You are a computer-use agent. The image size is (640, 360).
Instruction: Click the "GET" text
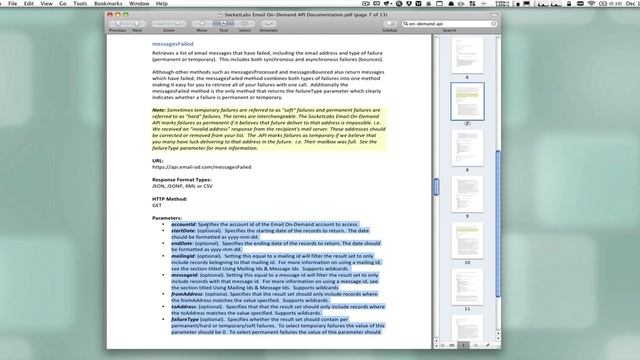157,205
